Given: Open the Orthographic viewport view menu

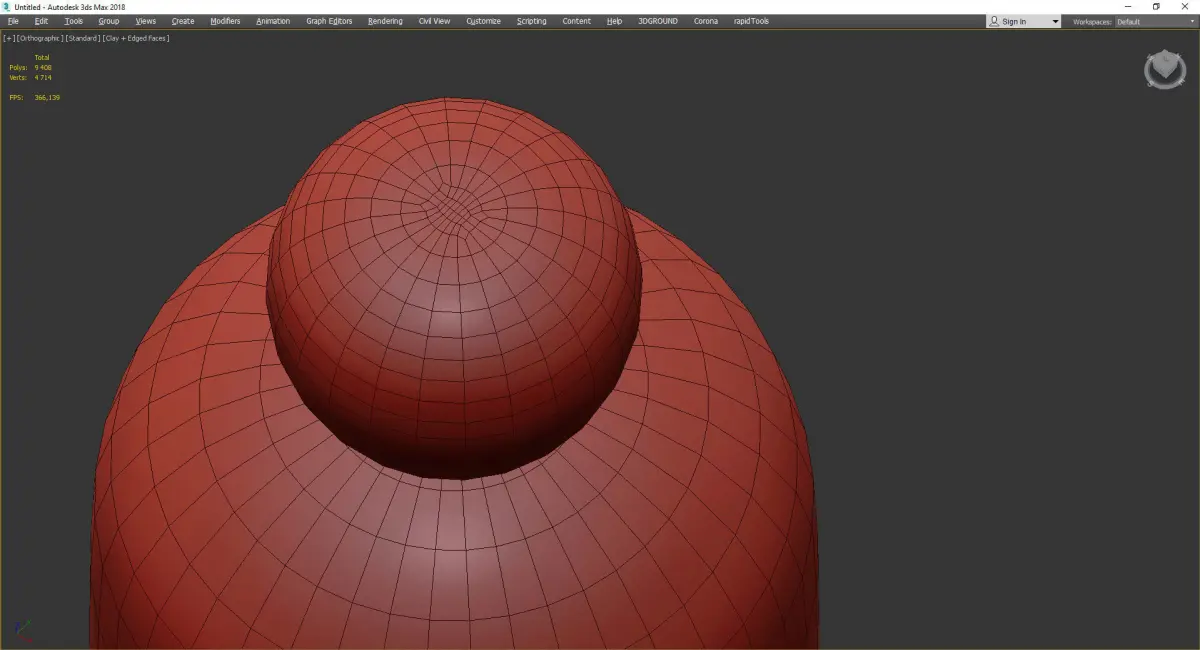Looking at the screenshot, I should (x=40, y=38).
